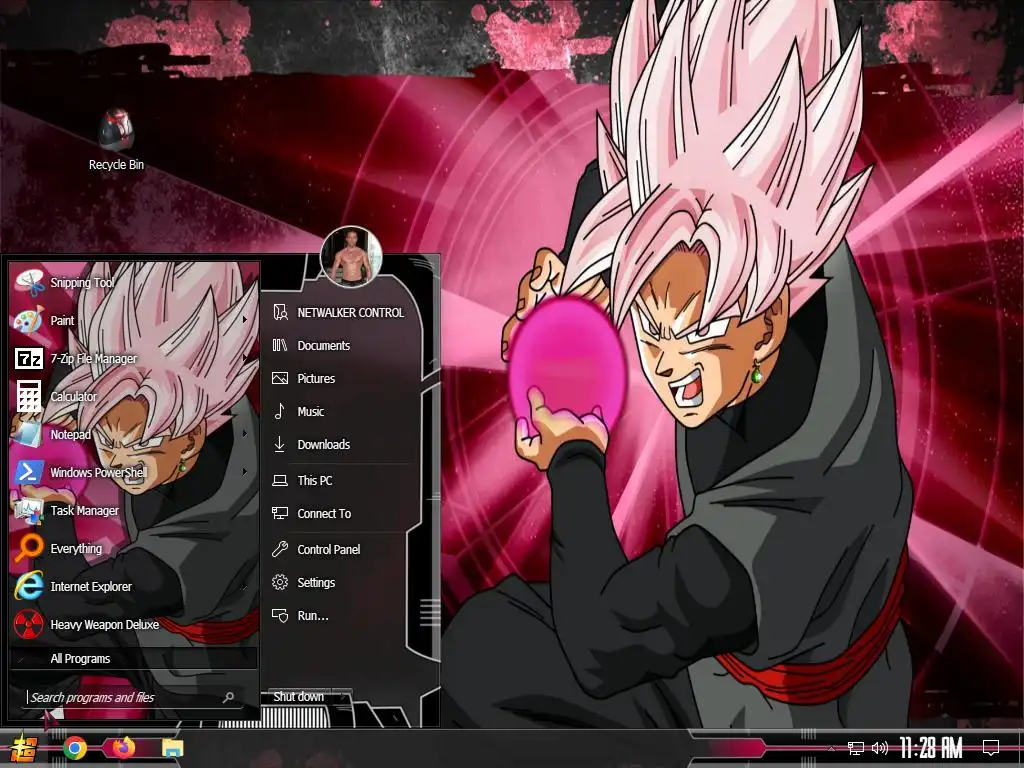
Task: Click the Run… label
Action: point(313,616)
